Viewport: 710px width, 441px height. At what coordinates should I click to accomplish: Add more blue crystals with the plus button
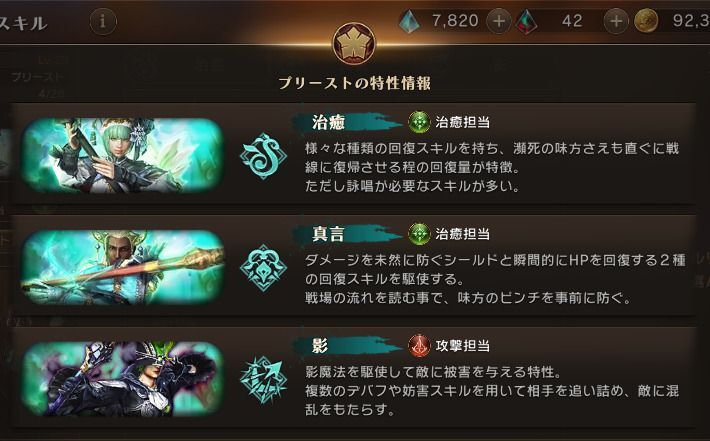click(x=499, y=21)
